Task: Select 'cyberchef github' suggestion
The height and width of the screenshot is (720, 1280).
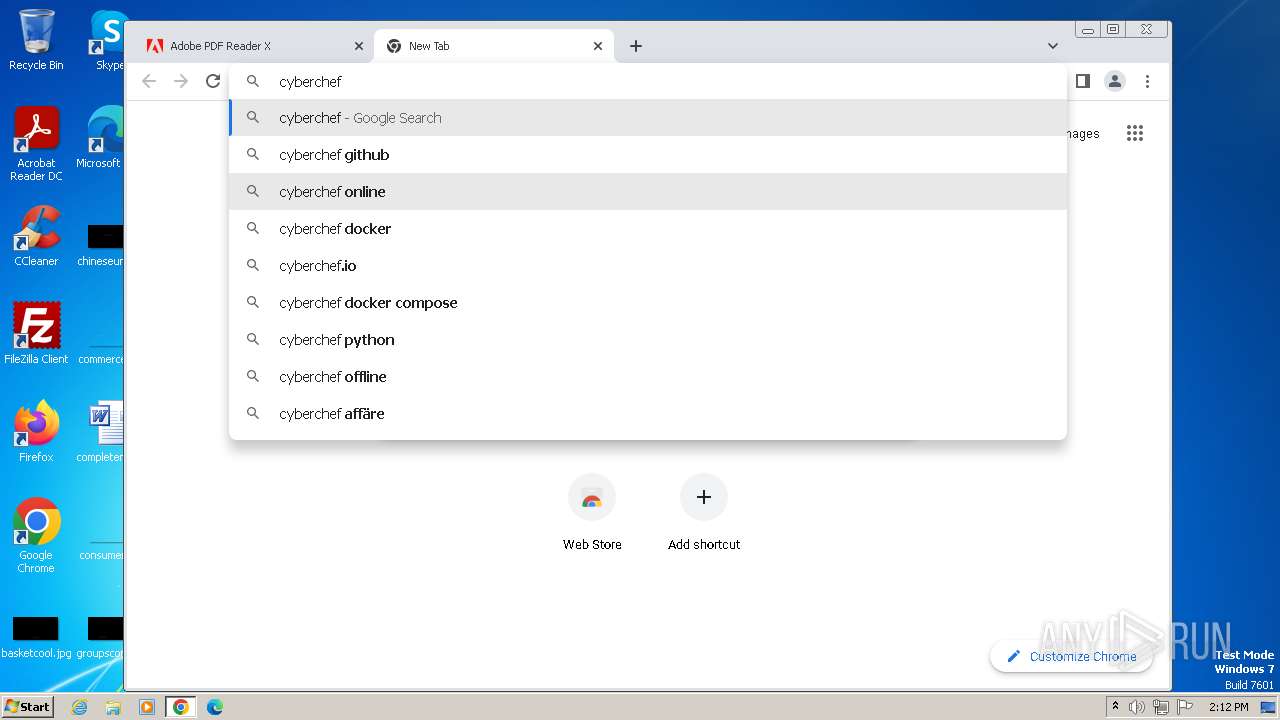Action: coord(648,155)
